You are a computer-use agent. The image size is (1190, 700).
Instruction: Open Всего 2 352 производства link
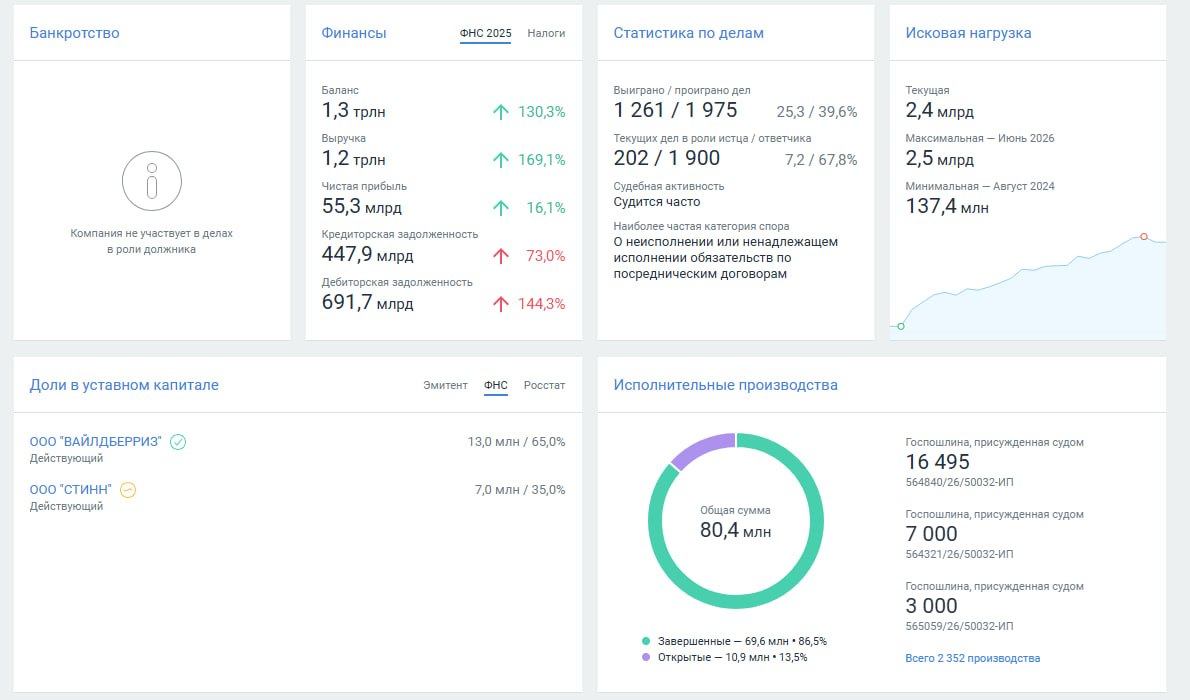pos(972,658)
